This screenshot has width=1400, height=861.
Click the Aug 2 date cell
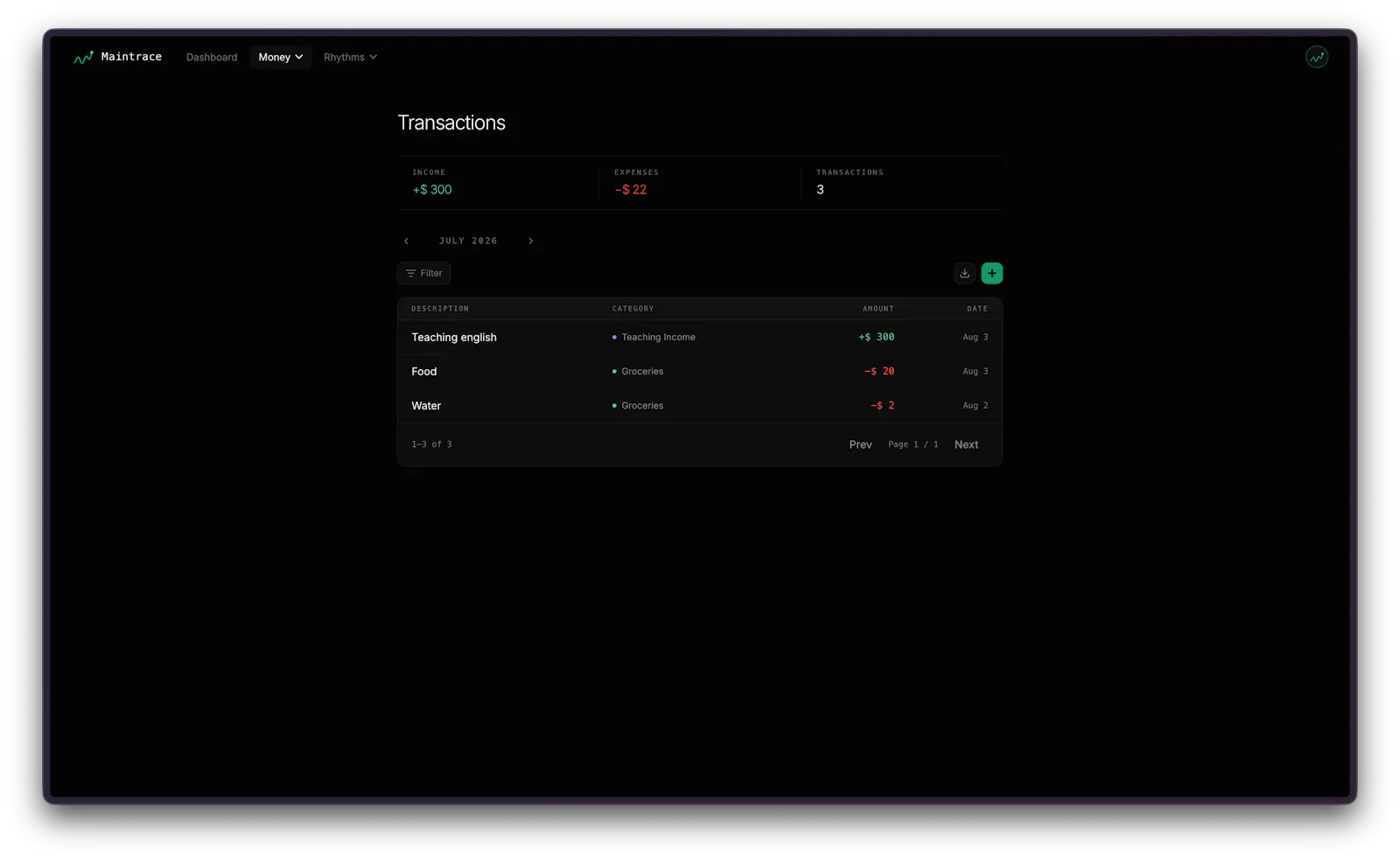click(976, 405)
